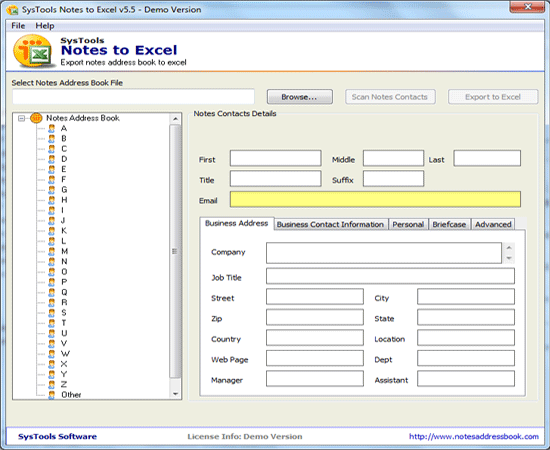Click the Browse... button
550x450 pixels.
(x=300, y=97)
